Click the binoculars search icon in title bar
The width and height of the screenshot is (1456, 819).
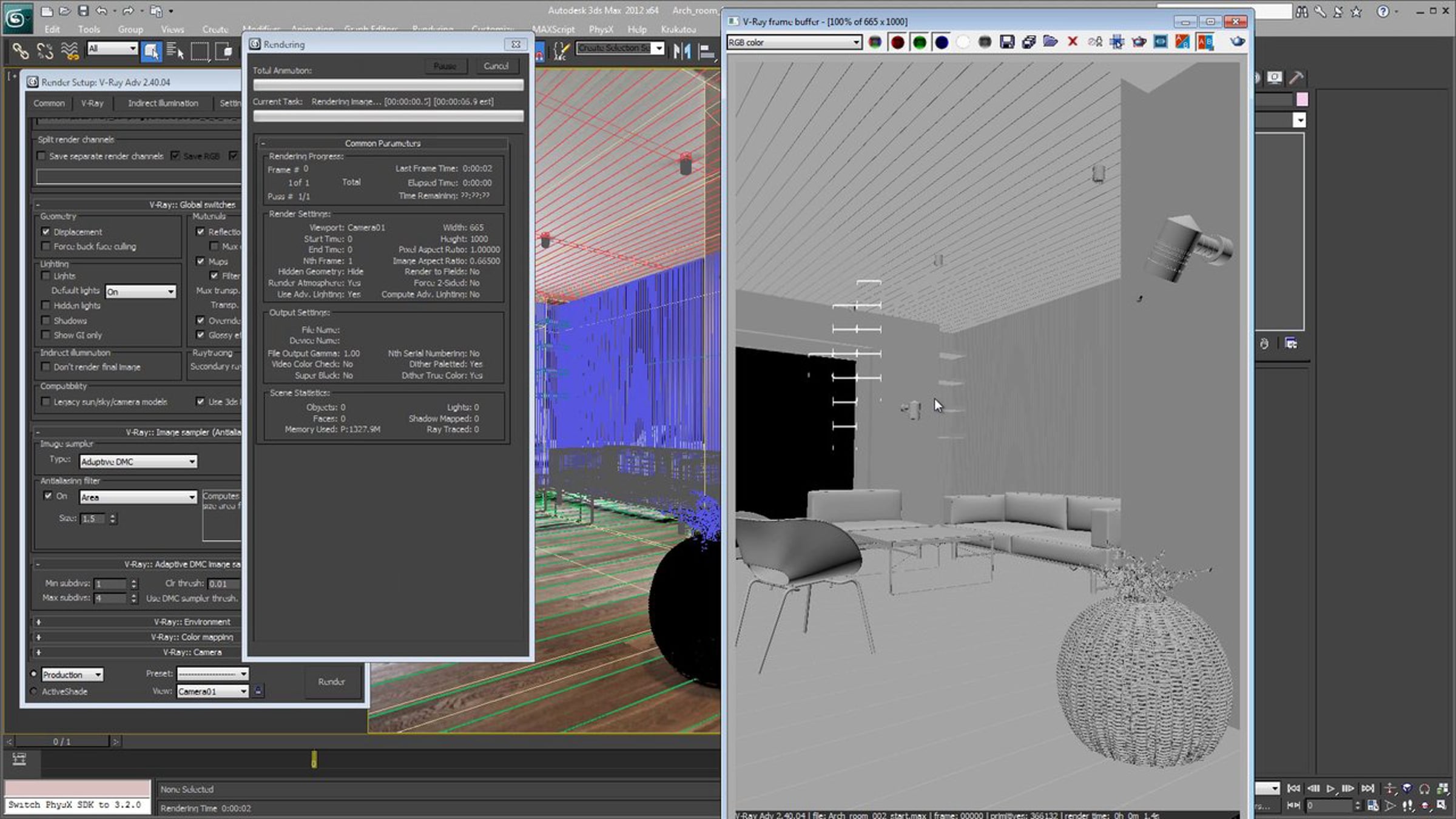coord(1302,12)
